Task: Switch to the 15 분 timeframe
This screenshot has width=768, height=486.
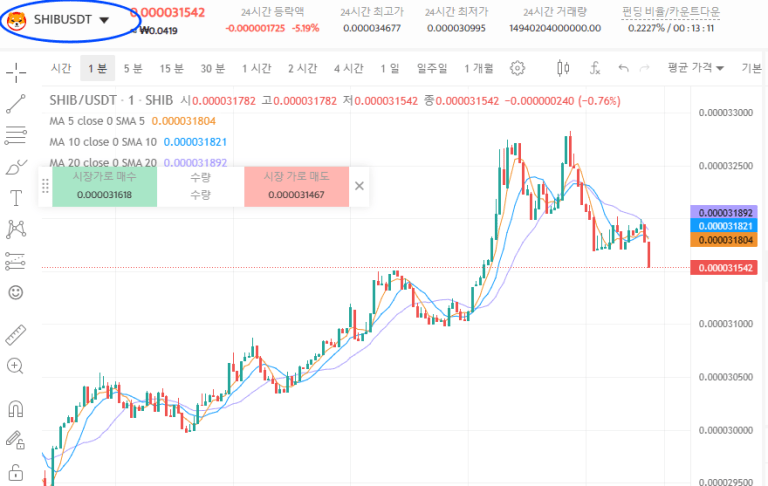Action: (172, 68)
